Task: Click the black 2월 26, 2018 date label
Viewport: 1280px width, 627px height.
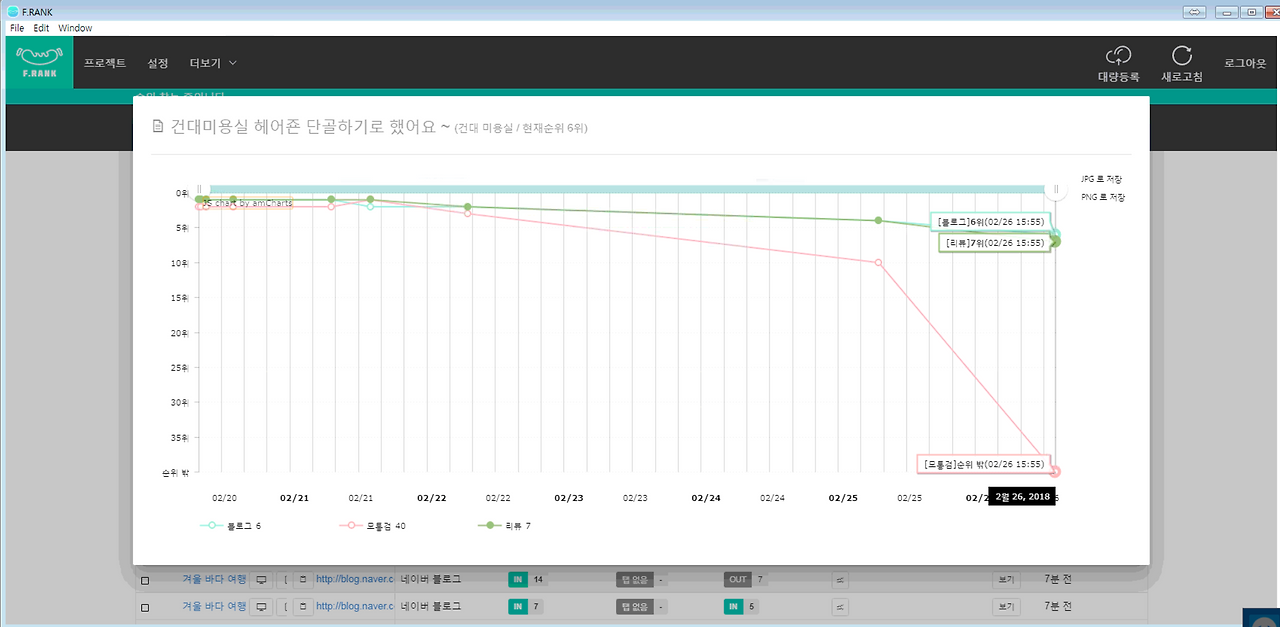Action: click(1023, 497)
